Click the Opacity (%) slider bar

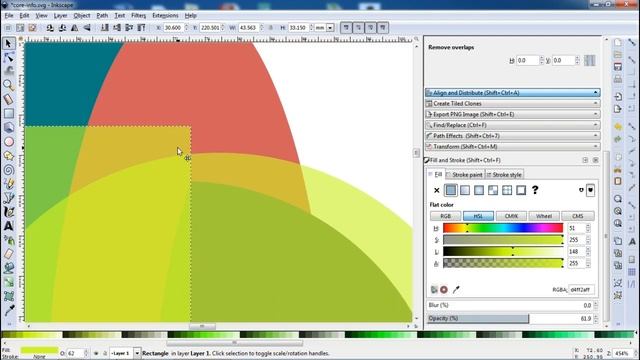pyautogui.click(x=509, y=318)
